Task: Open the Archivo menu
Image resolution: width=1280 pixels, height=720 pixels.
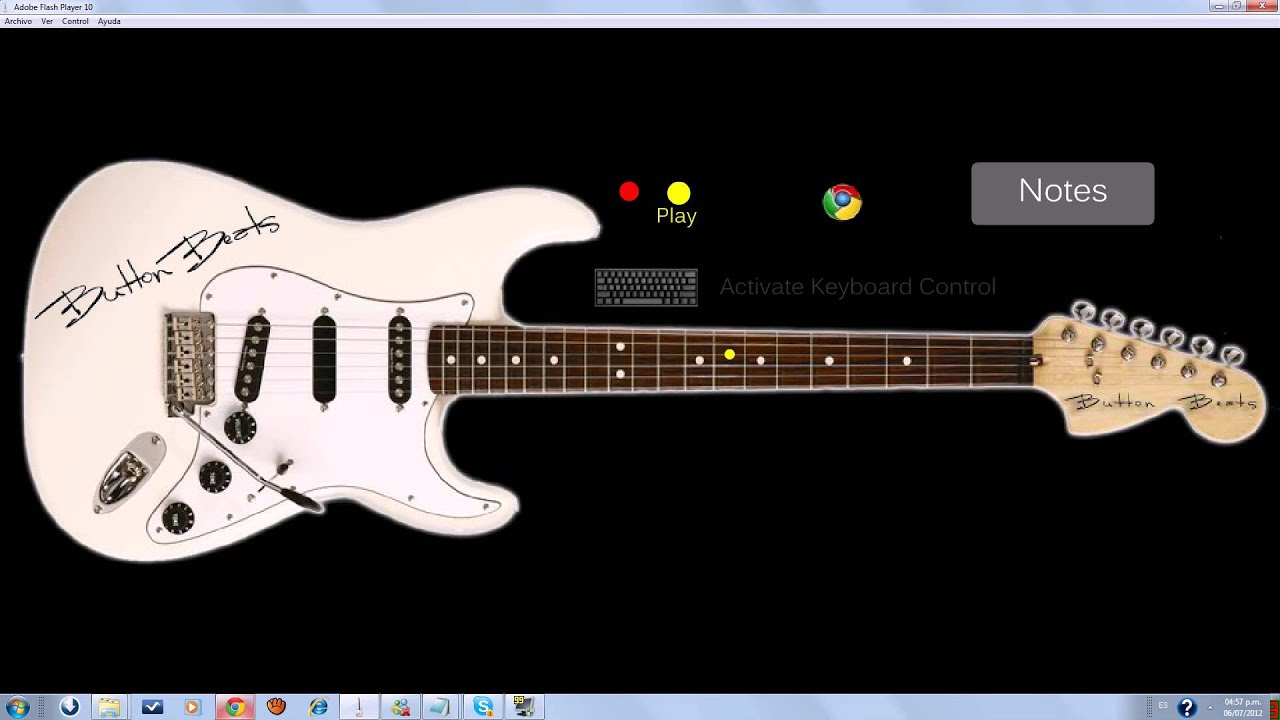Action: coord(18,21)
